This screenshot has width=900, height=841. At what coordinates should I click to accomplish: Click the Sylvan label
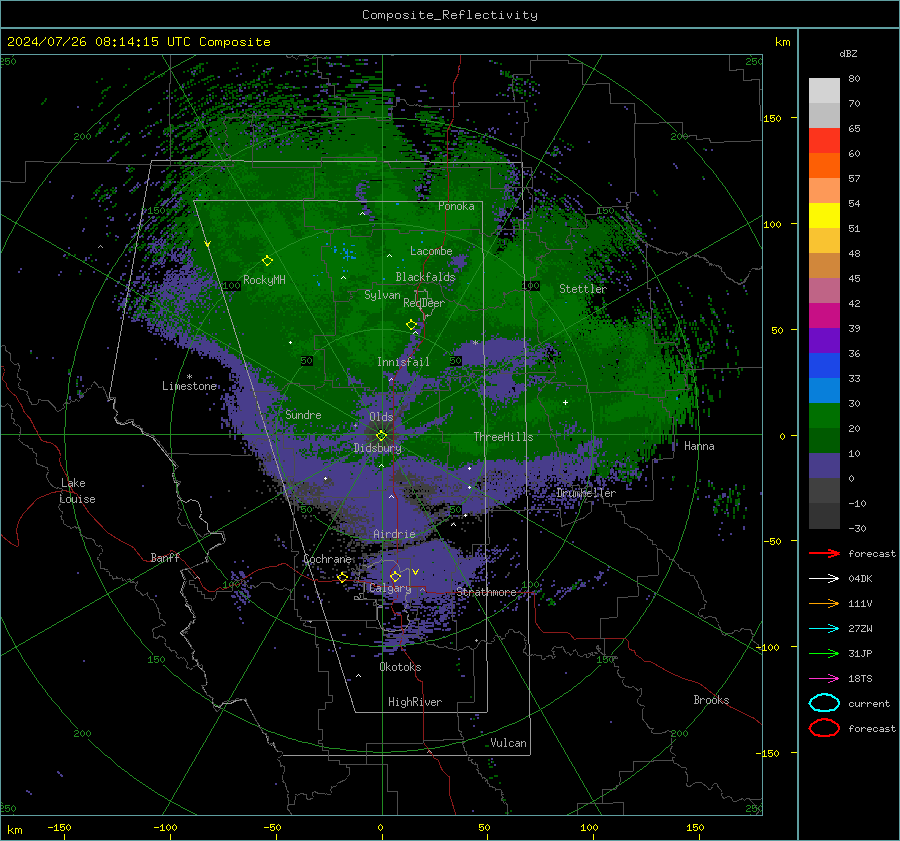pyautogui.click(x=382, y=295)
